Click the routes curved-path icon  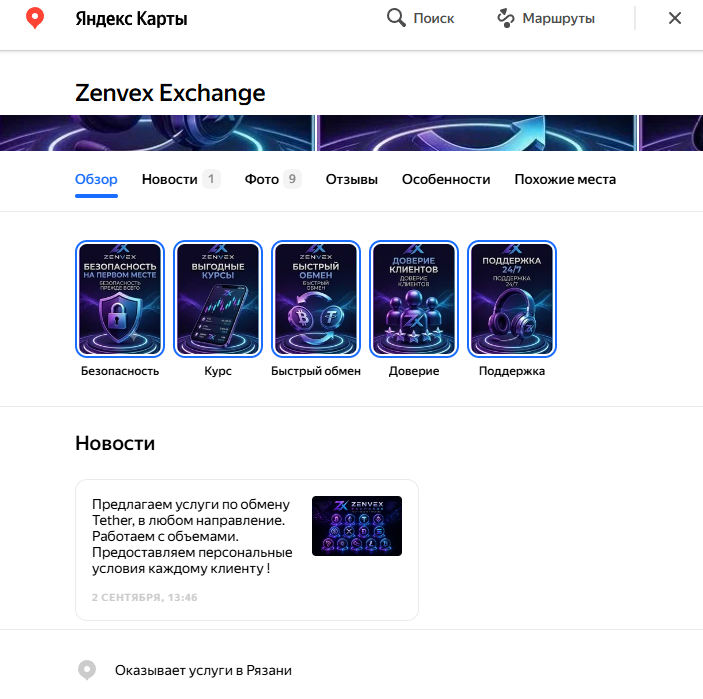pos(506,18)
